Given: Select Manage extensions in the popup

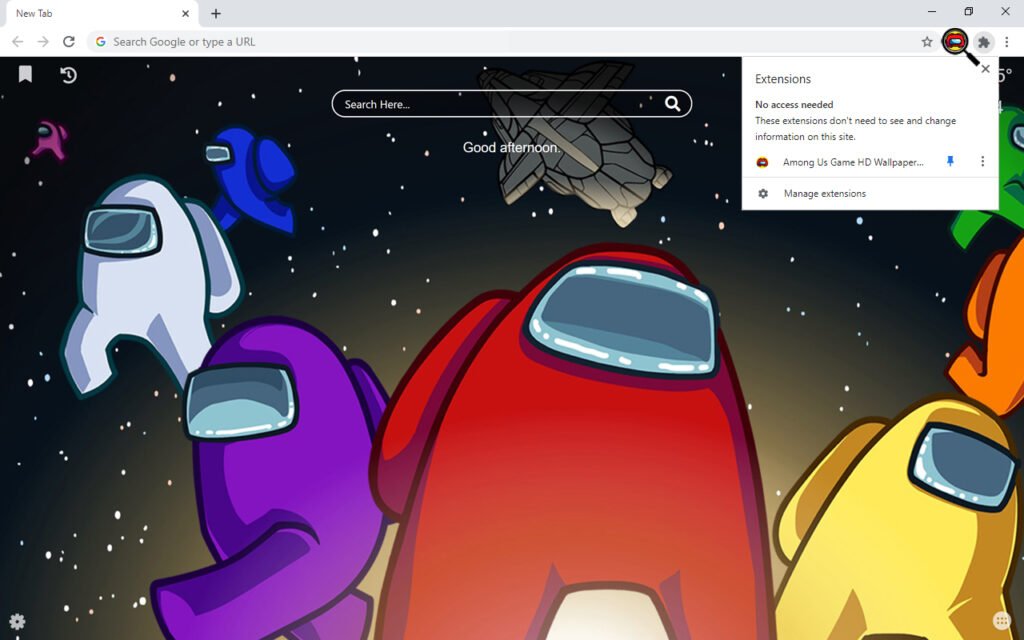Looking at the screenshot, I should [824, 194].
